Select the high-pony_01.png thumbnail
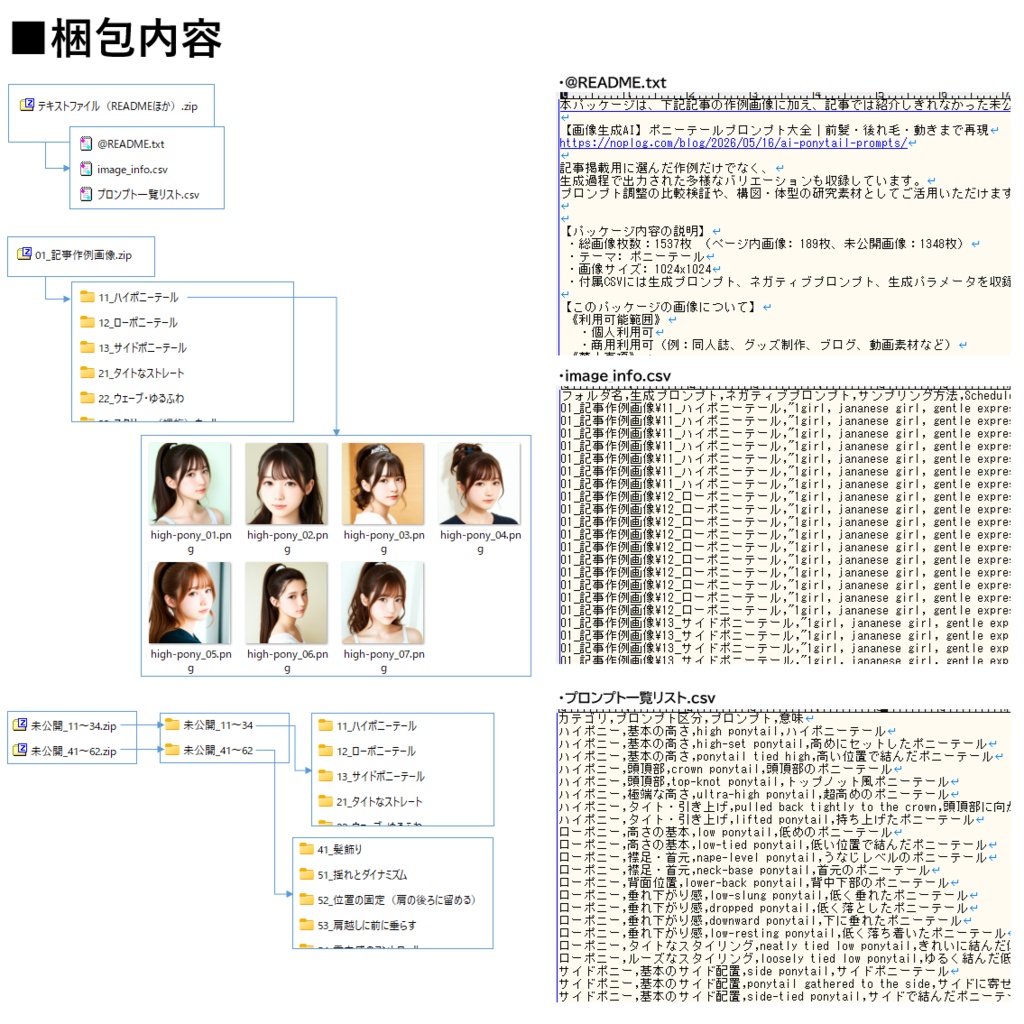The image size is (1024, 1024). tap(190, 484)
